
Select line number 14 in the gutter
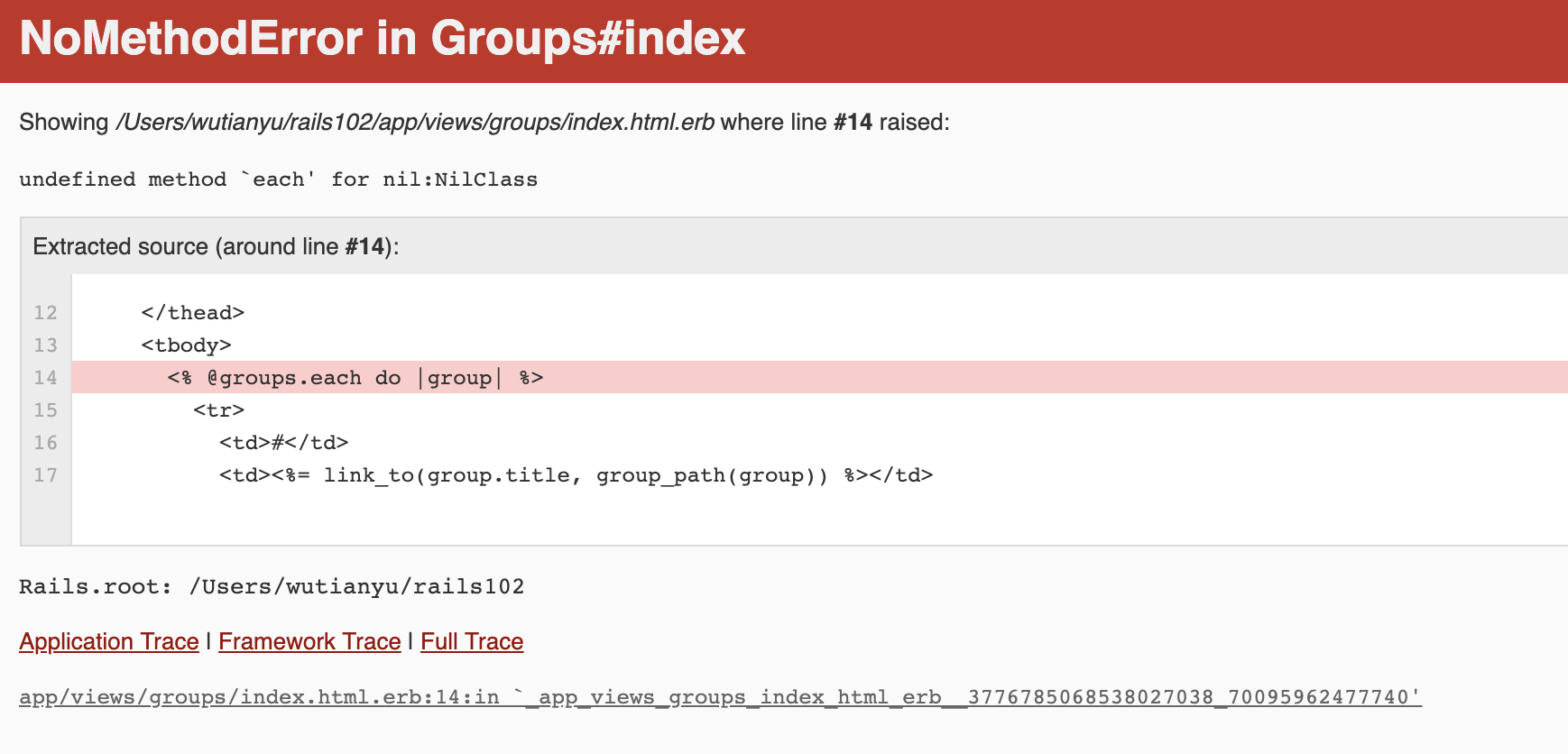point(45,378)
